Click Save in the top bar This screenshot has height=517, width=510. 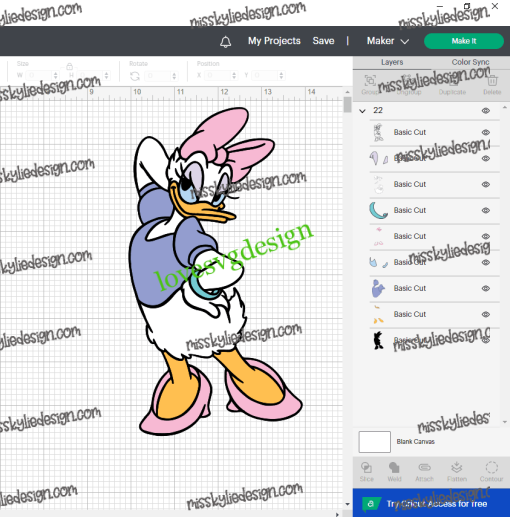[x=323, y=41]
